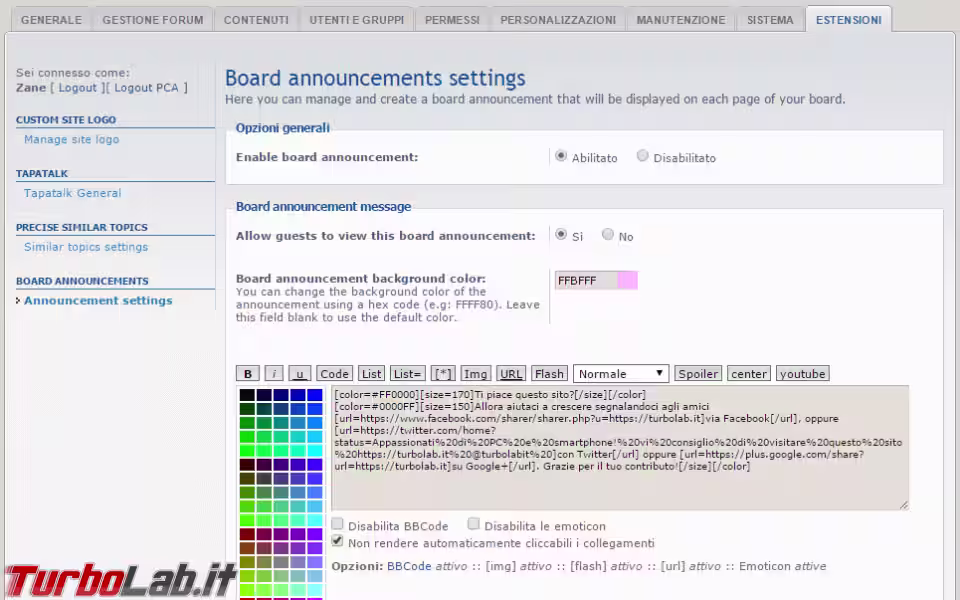Click the Logout PCA link
The height and width of the screenshot is (600, 960).
pos(146,88)
